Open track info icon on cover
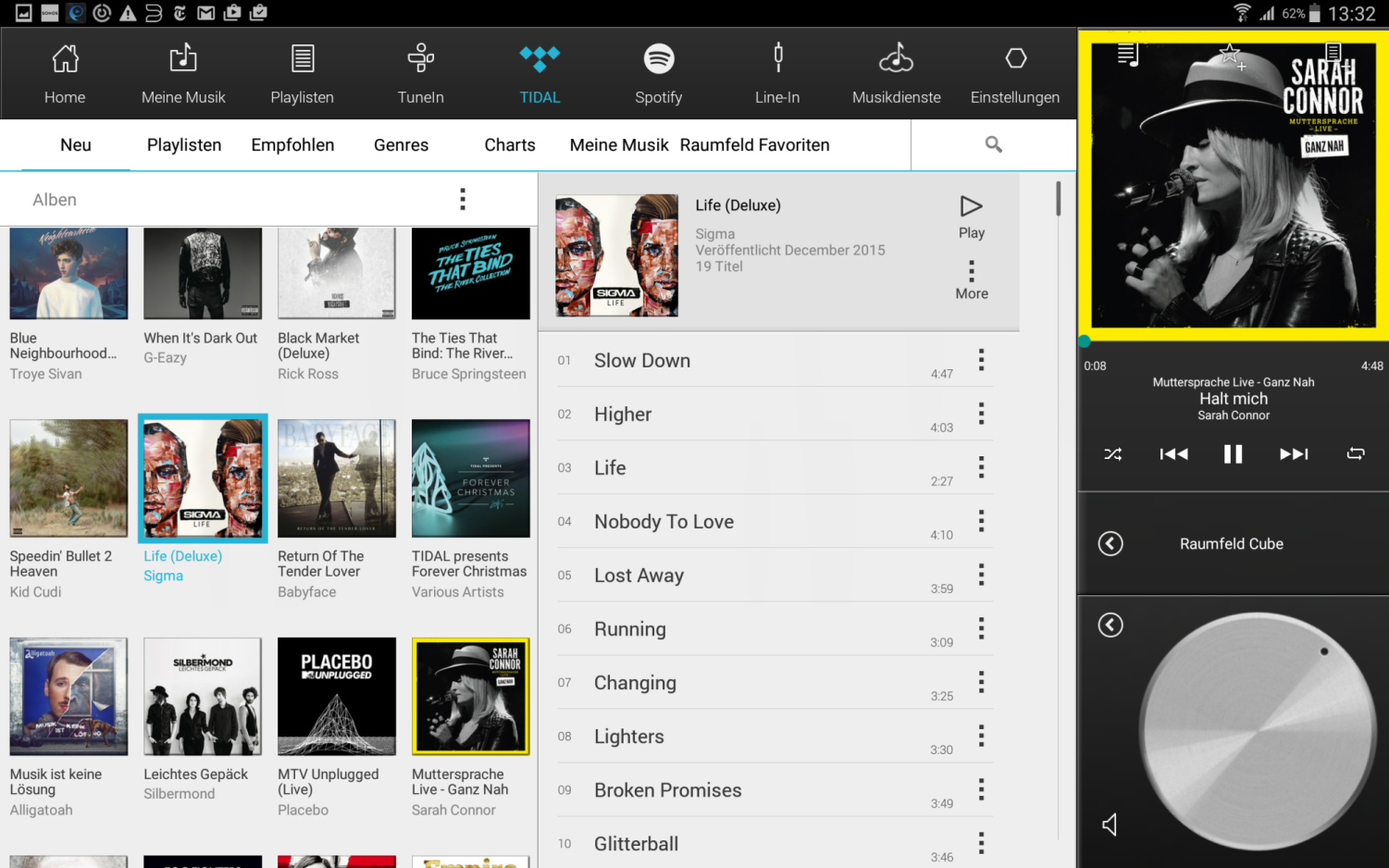Image resolution: width=1389 pixels, height=868 pixels. (x=1333, y=52)
